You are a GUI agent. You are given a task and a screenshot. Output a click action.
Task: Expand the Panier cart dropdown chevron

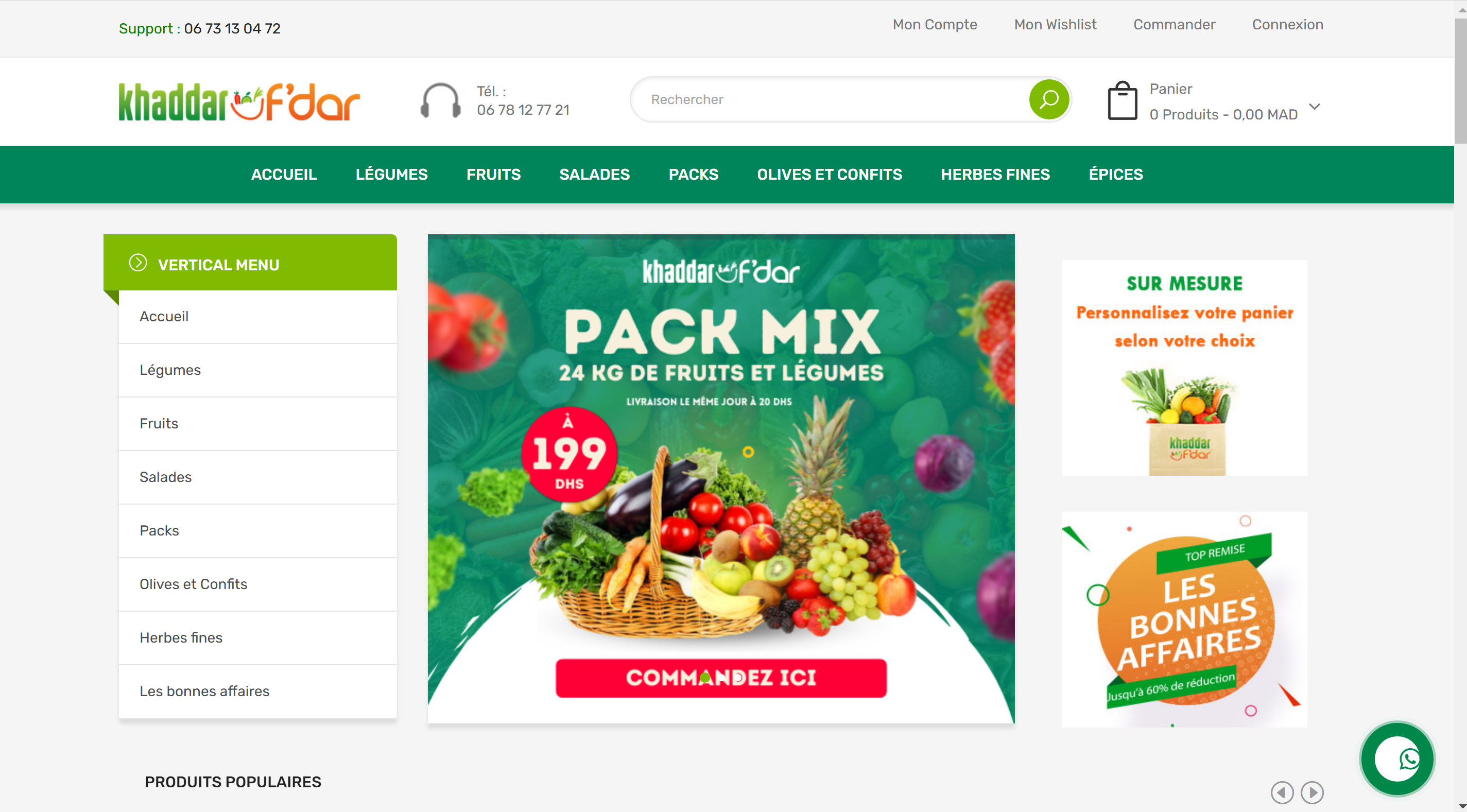(1315, 107)
